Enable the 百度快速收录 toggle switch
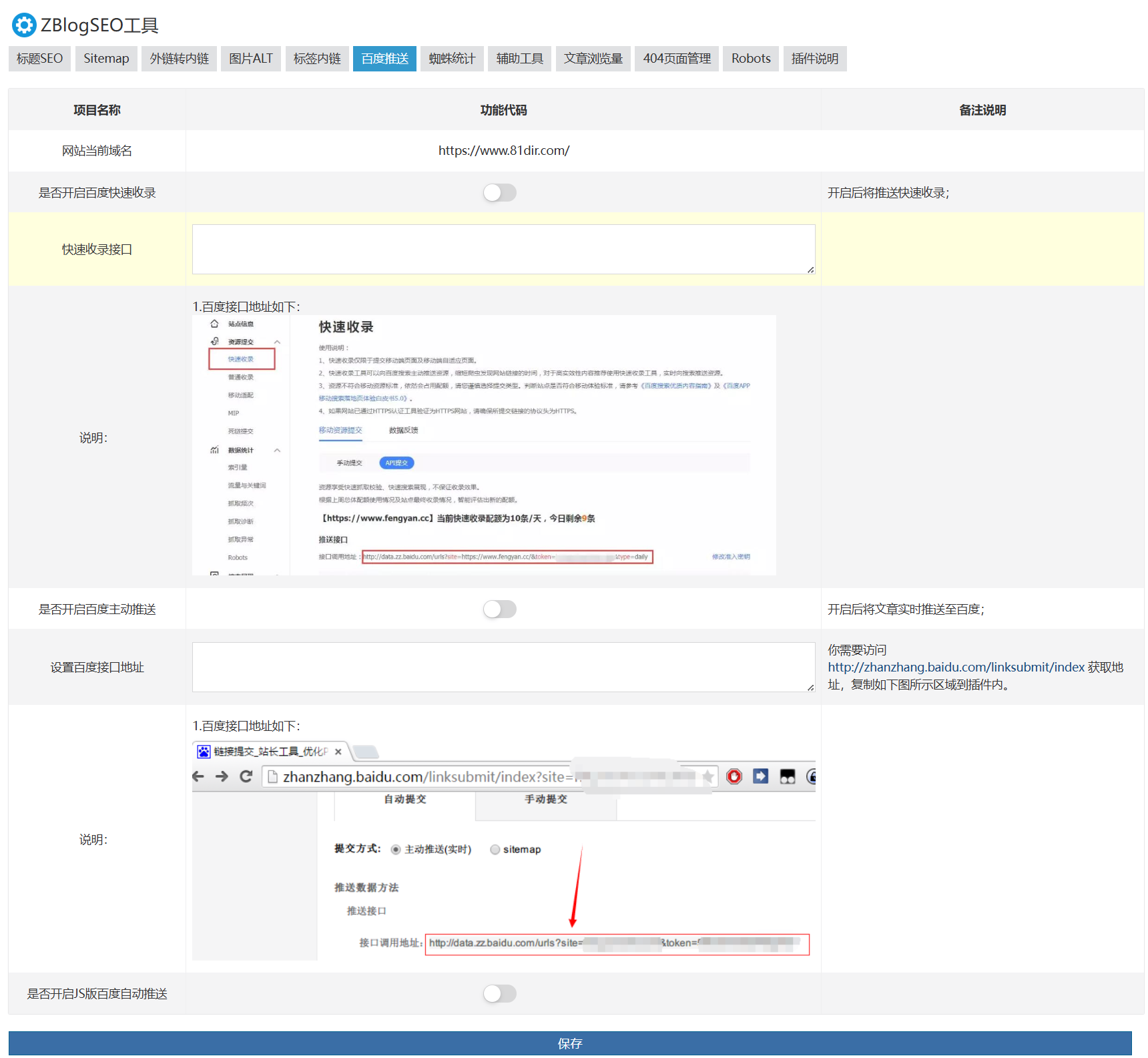This screenshot has height=1058, width=1148. [x=500, y=193]
